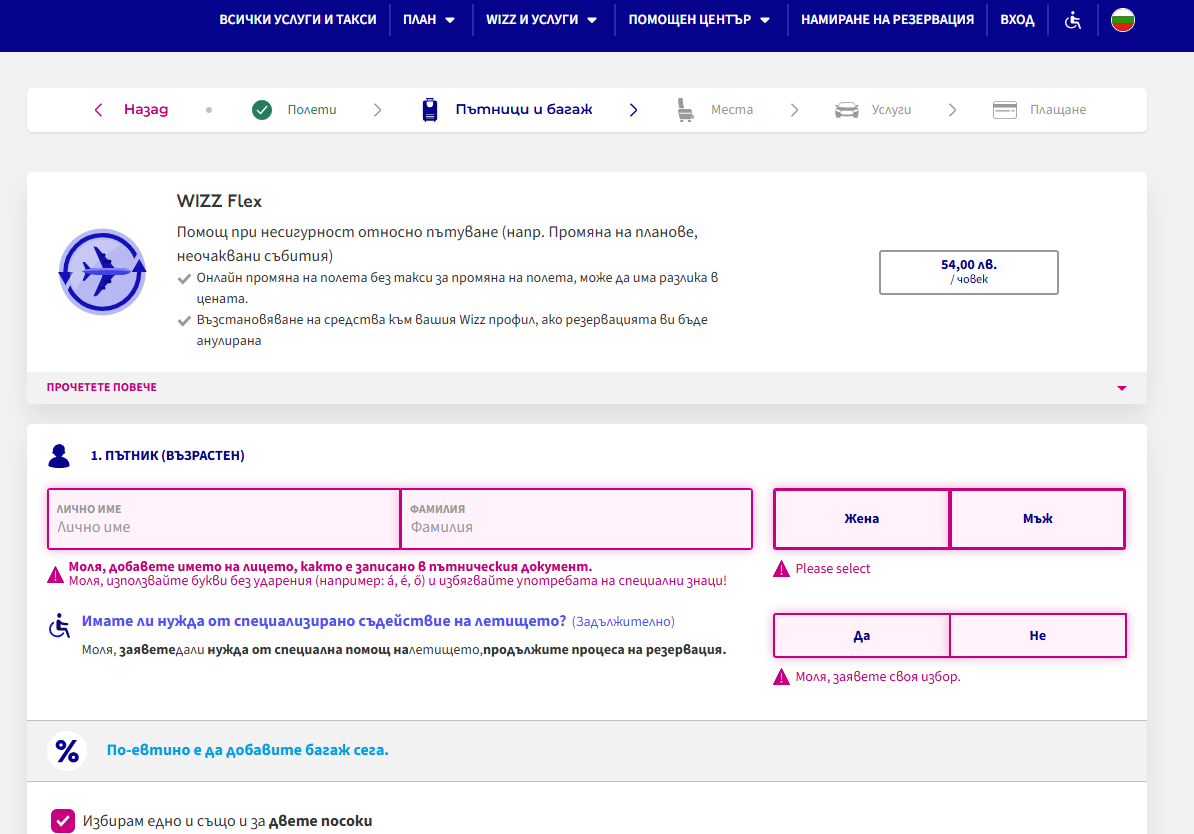Image resolution: width=1194 pixels, height=834 pixels.
Task: Open the ПЛАН dropdown menu
Action: 429,20
